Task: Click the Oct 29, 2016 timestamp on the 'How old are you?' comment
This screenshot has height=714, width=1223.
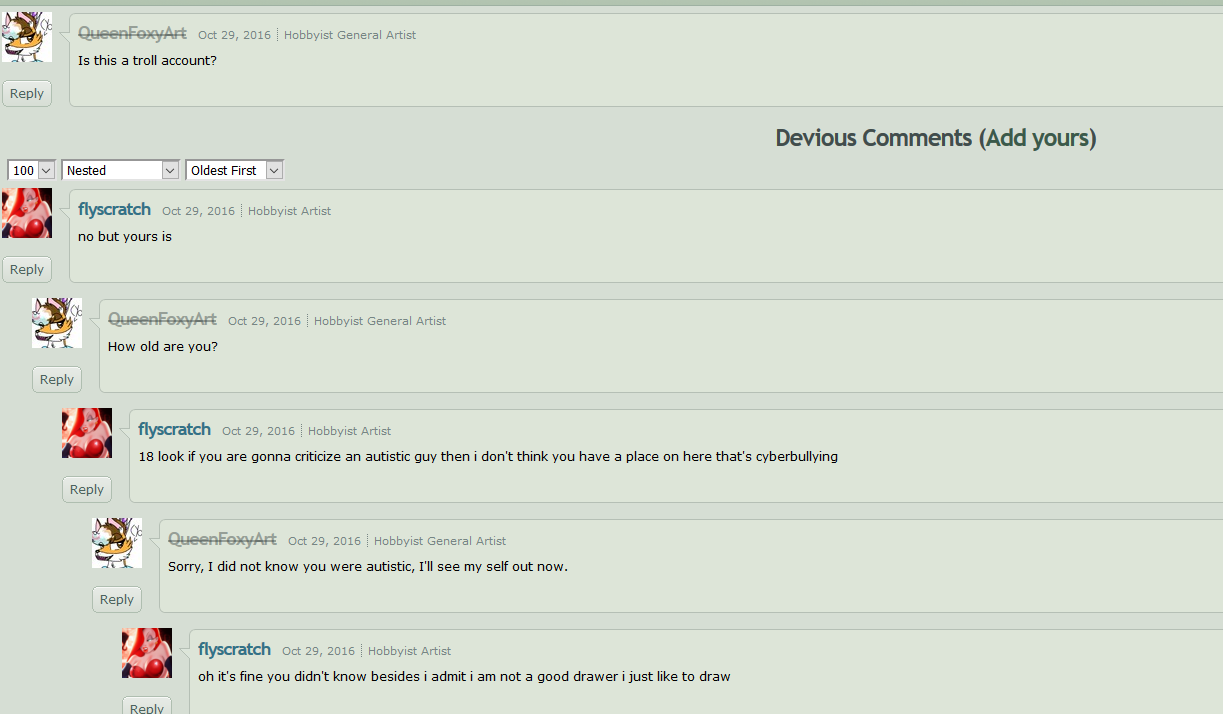Action: (x=264, y=321)
